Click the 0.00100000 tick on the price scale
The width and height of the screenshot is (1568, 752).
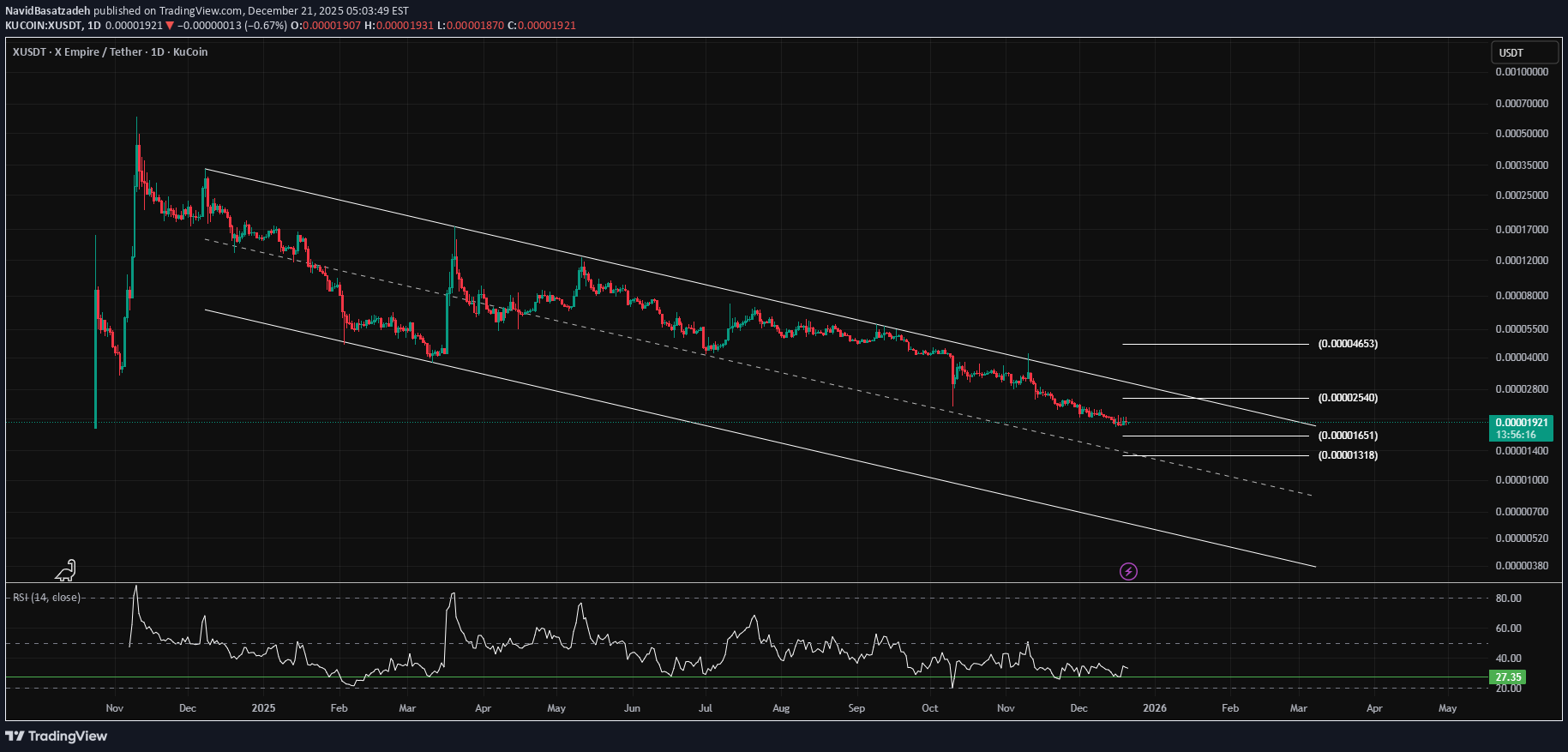pyautogui.click(x=1522, y=72)
